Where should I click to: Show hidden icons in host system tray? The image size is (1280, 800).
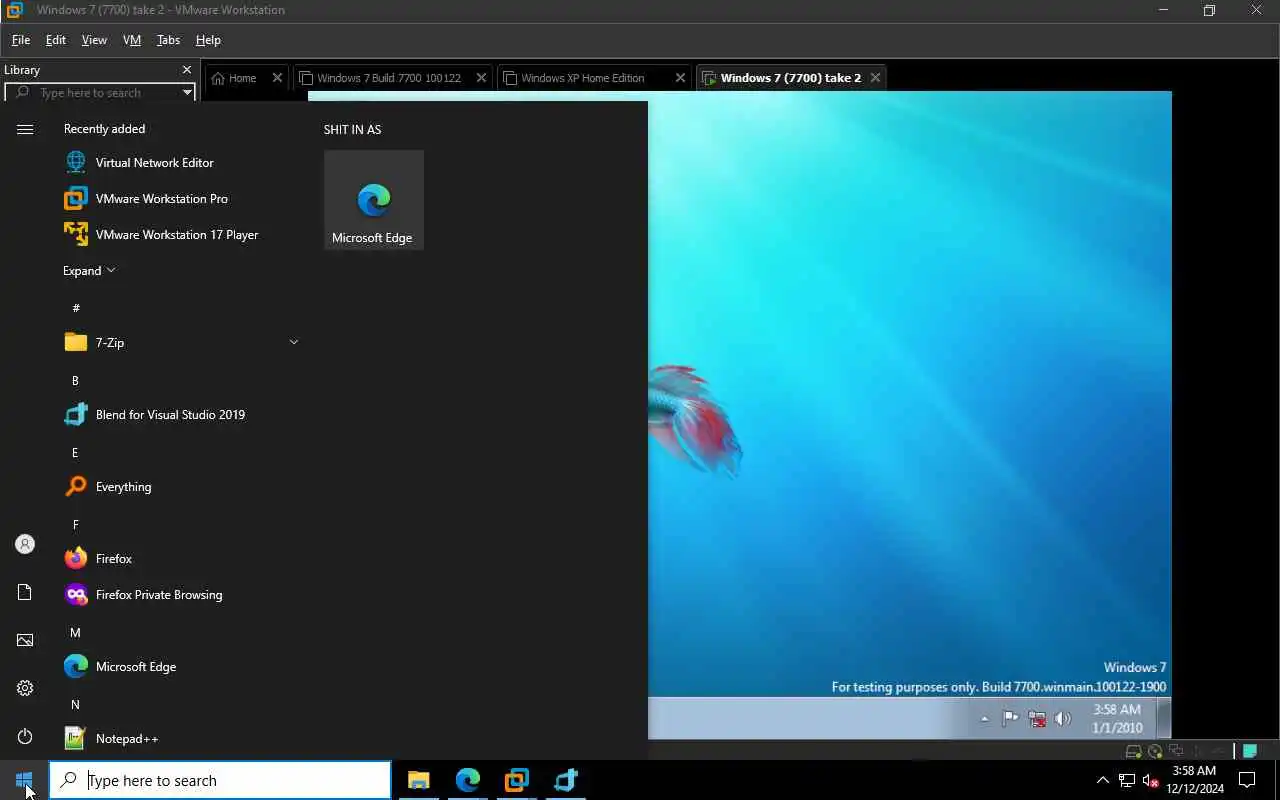click(x=1102, y=780)
